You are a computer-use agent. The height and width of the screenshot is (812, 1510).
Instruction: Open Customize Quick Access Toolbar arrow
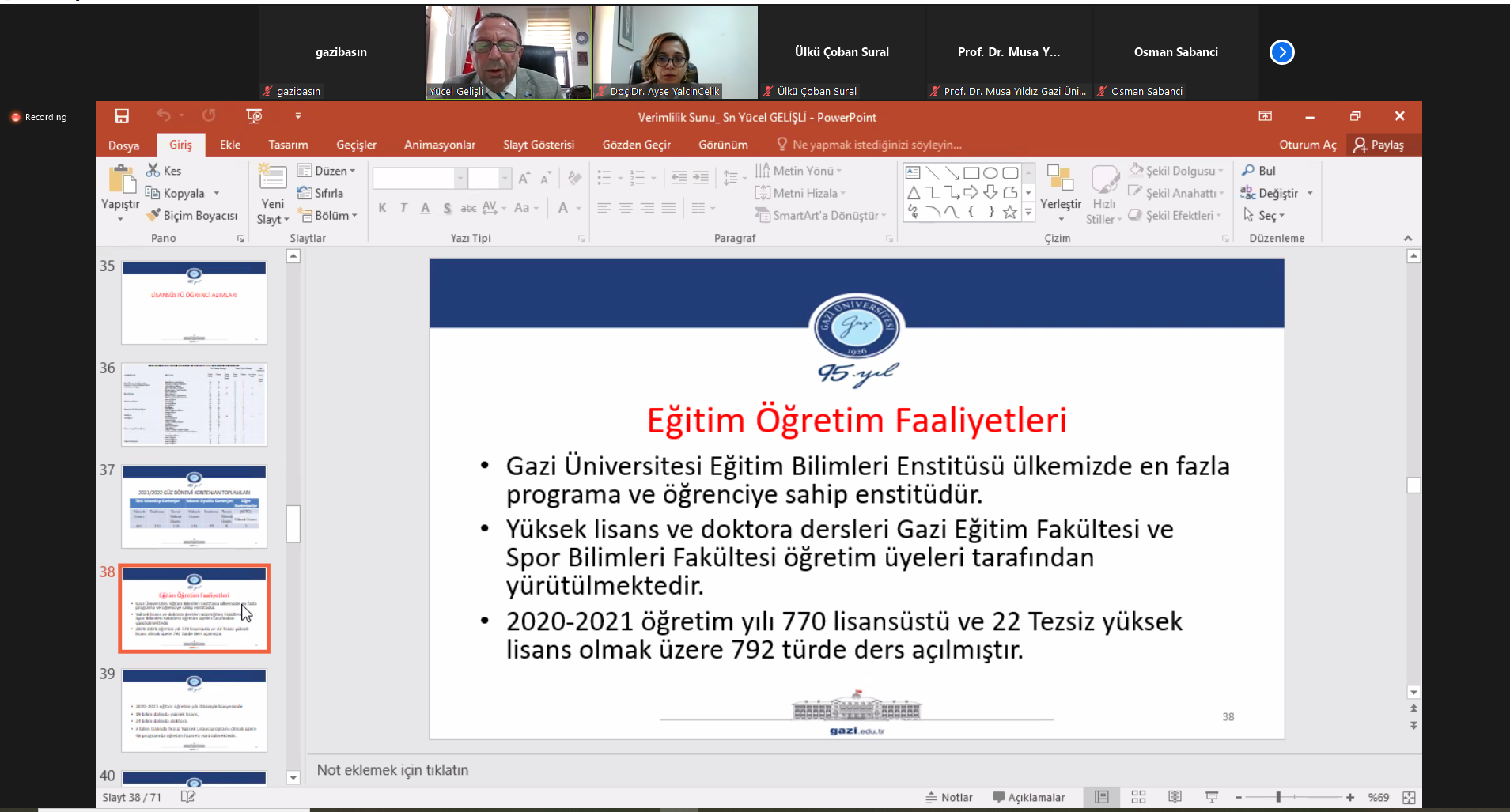[x=298, y=116]
